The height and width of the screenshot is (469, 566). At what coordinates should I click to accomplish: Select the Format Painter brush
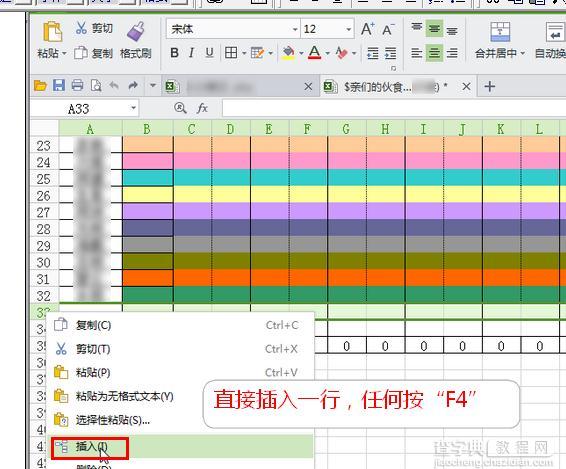tap(136, 31)
